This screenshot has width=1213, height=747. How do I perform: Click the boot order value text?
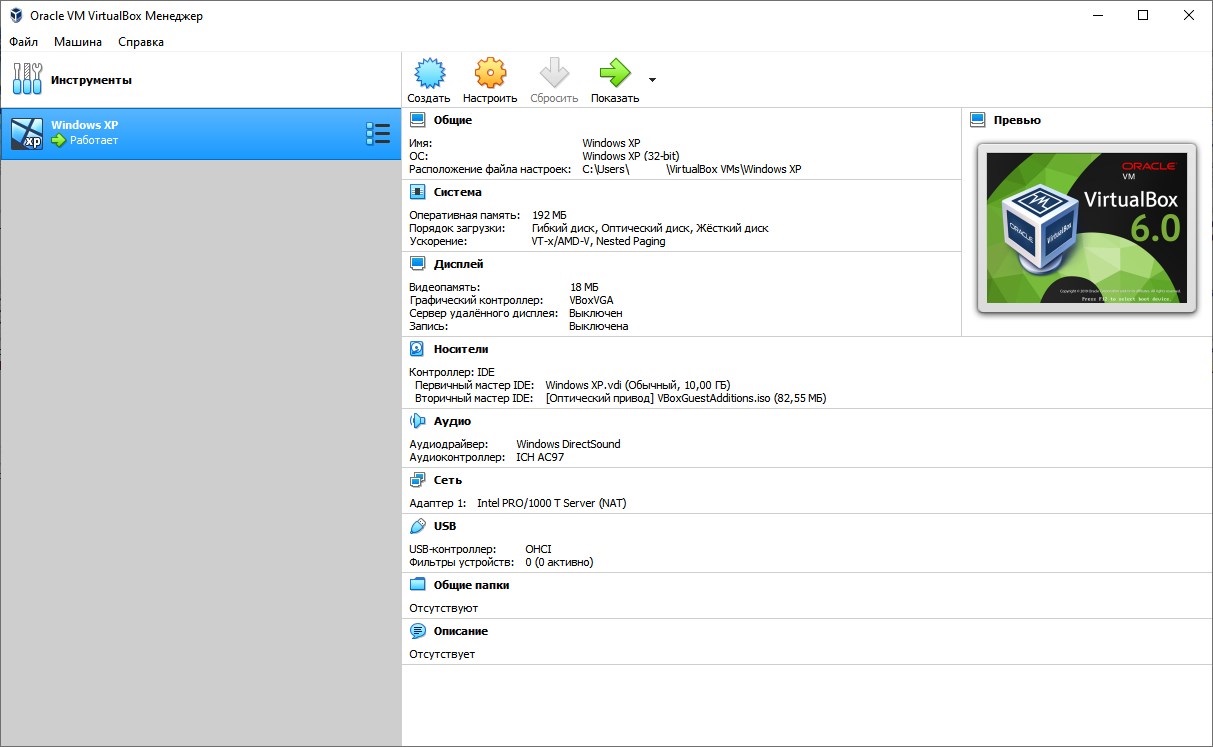[x=650, y=228]
